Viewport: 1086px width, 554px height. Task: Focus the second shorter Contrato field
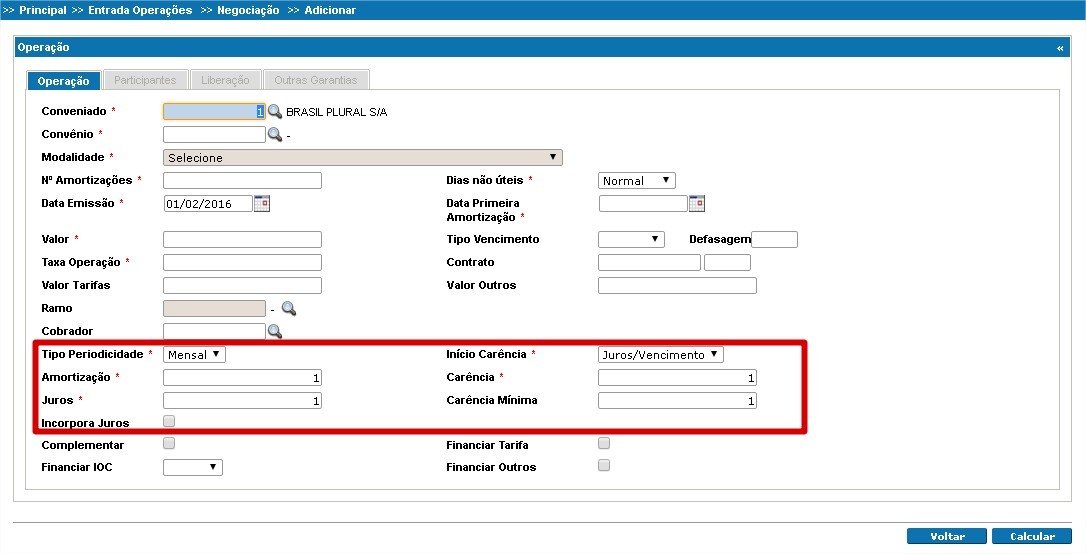tap(727, 262)
